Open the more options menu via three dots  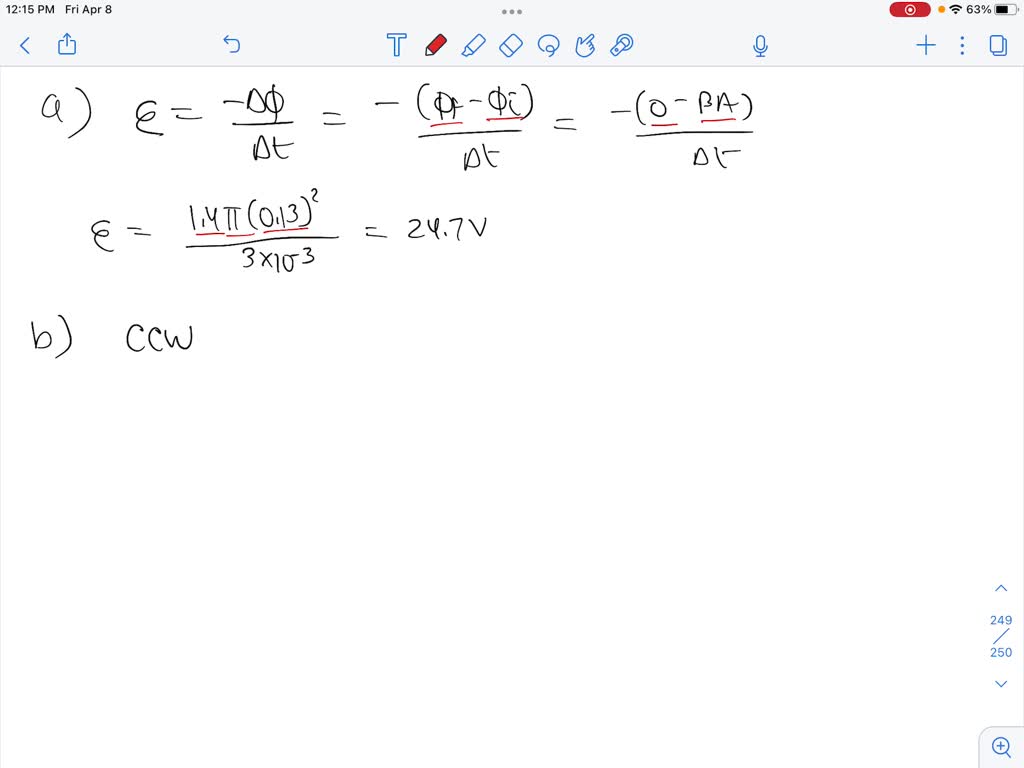961,45
